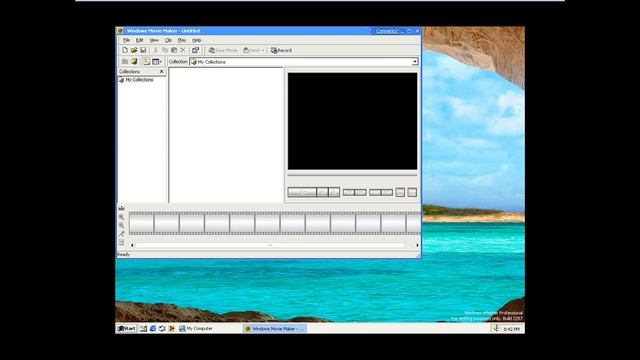The image size is (640, 360).
Task: Open the Properties toolbar icon
Action: [196, 50]
